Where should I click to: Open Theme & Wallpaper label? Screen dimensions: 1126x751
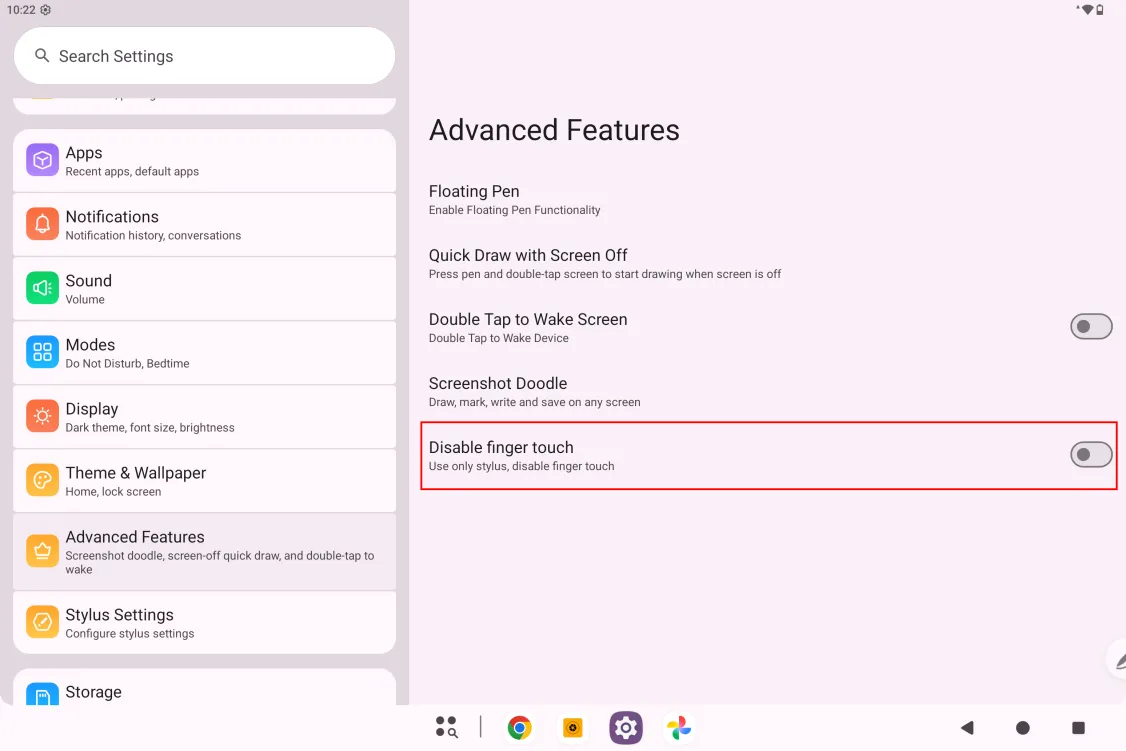click(136, 472)
